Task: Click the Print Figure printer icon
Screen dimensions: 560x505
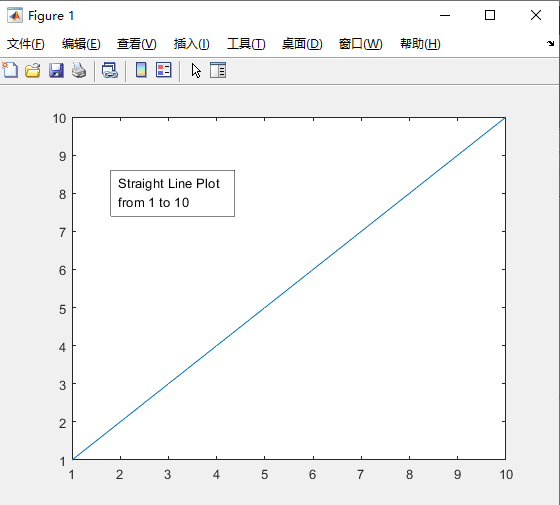Action: click(79, 70)
